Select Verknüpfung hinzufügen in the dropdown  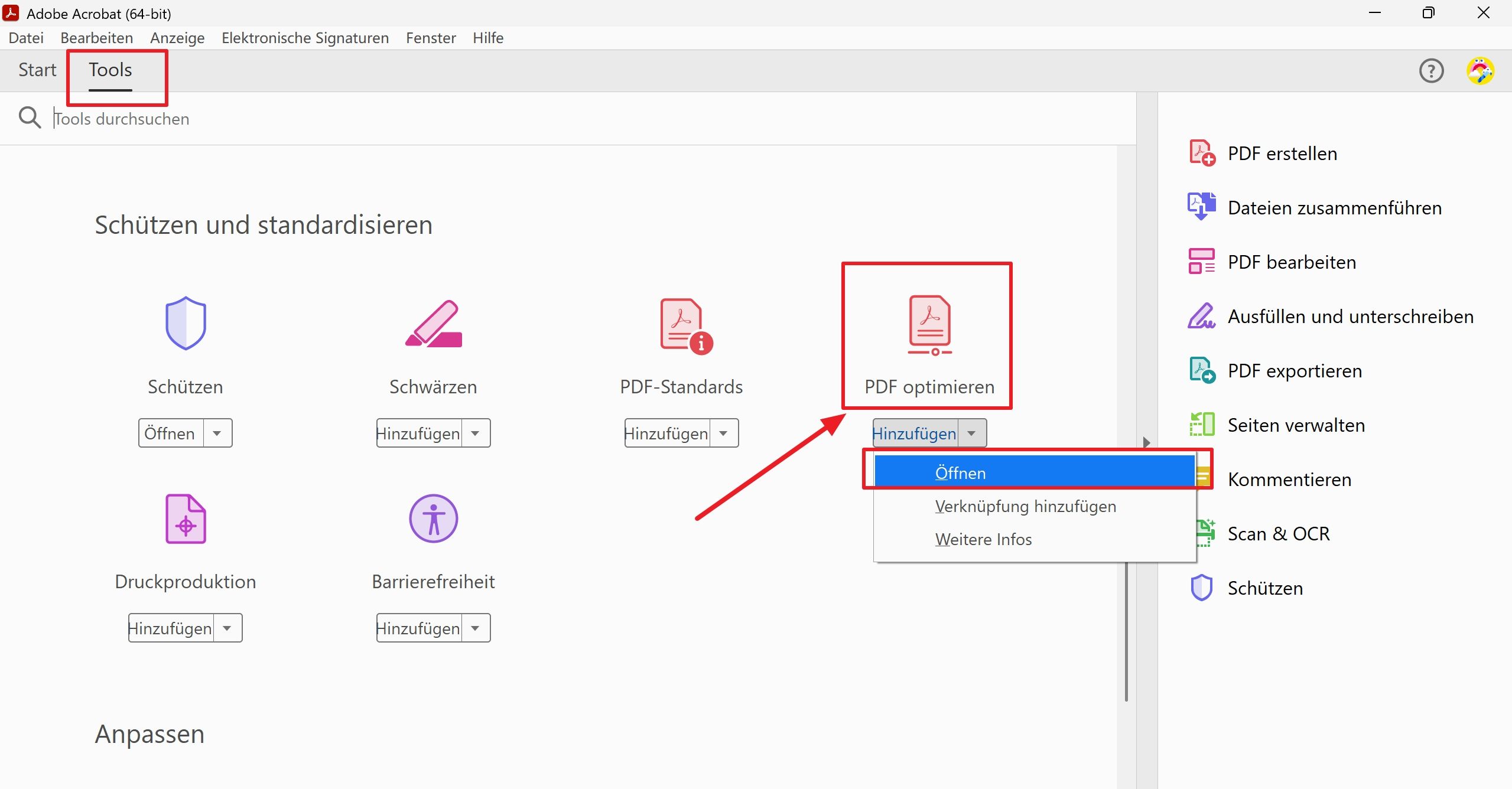1035,506
